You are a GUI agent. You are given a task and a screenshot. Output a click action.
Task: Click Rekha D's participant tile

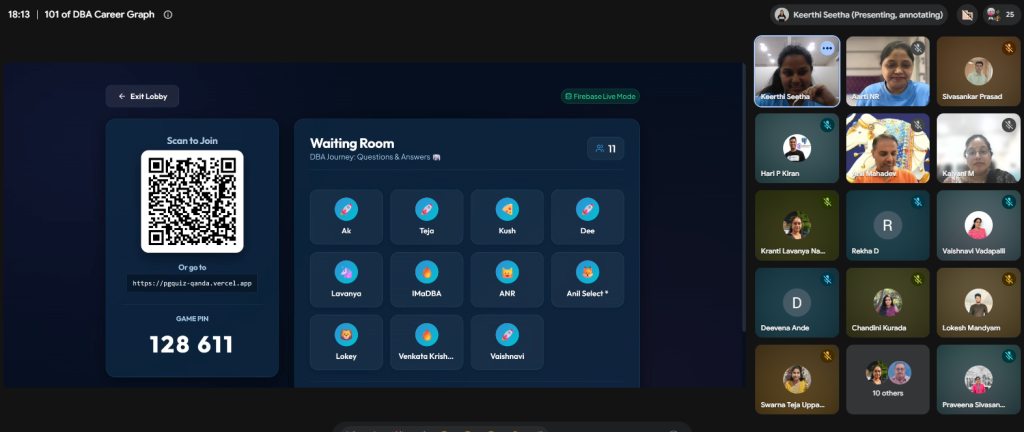point(888,225)
